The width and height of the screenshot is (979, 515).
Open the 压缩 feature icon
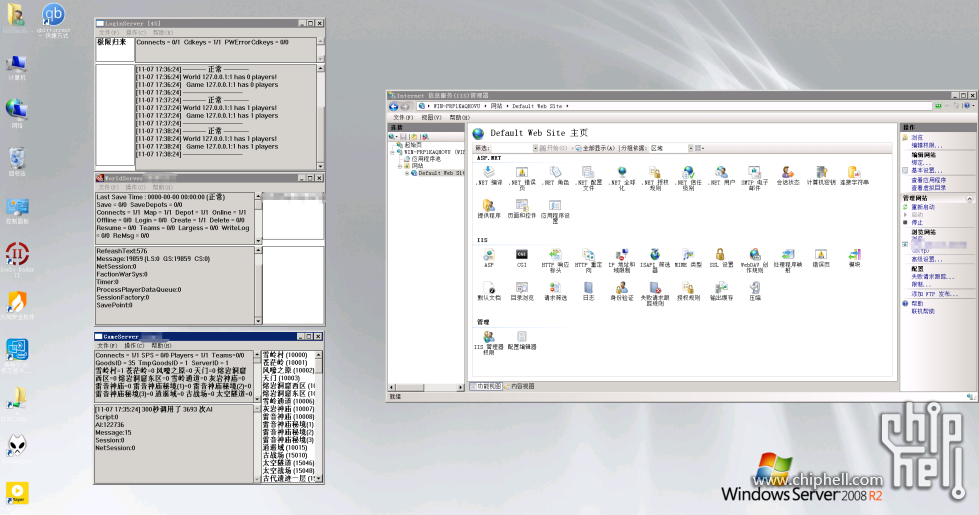click(754, 289)
